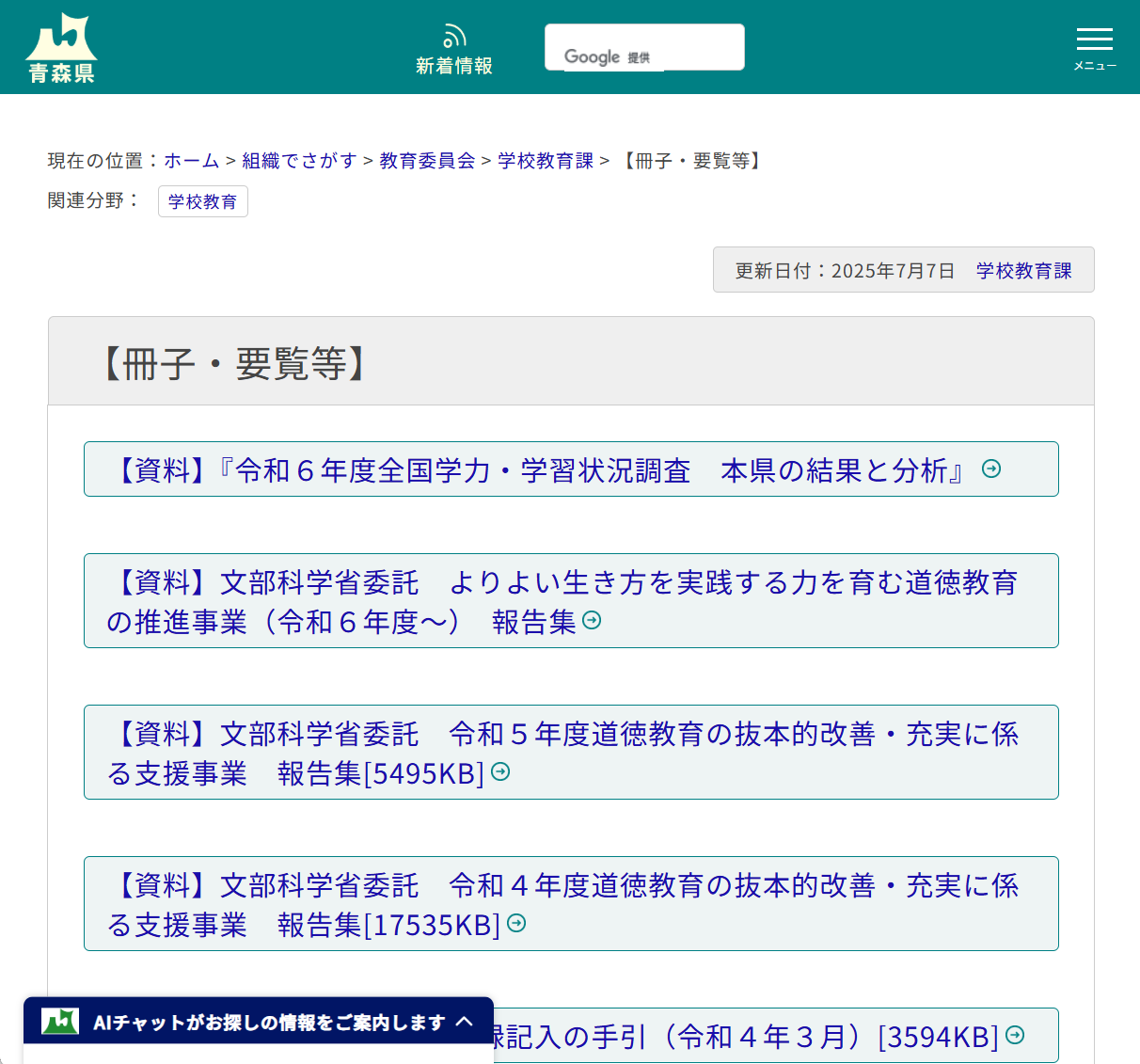Click the arrow icon beside the 手引（令和4年3月）link
The height and width of the screenshot is (1064, 1140).
click(1014, 1035)
